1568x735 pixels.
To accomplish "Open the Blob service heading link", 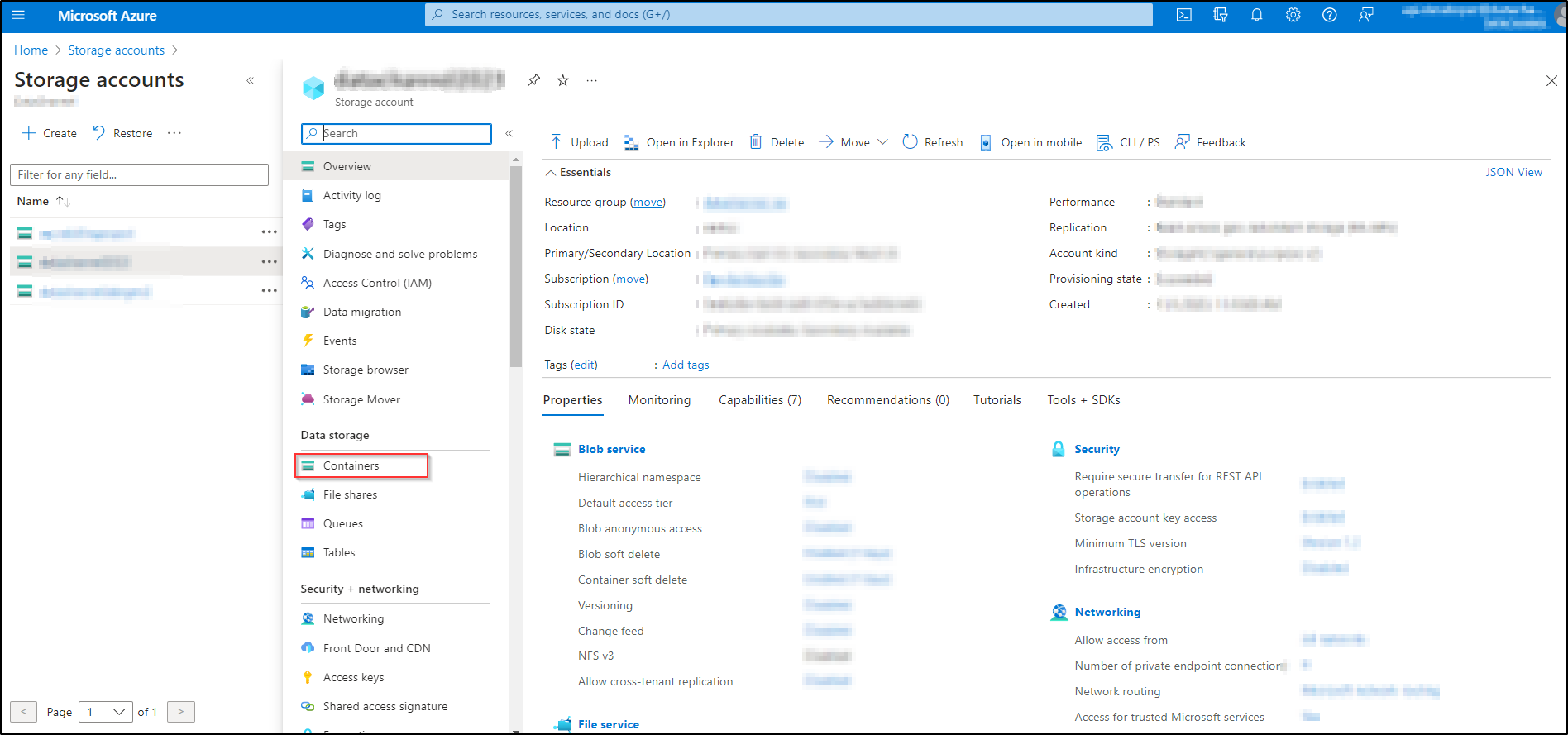I will point(611,449).
